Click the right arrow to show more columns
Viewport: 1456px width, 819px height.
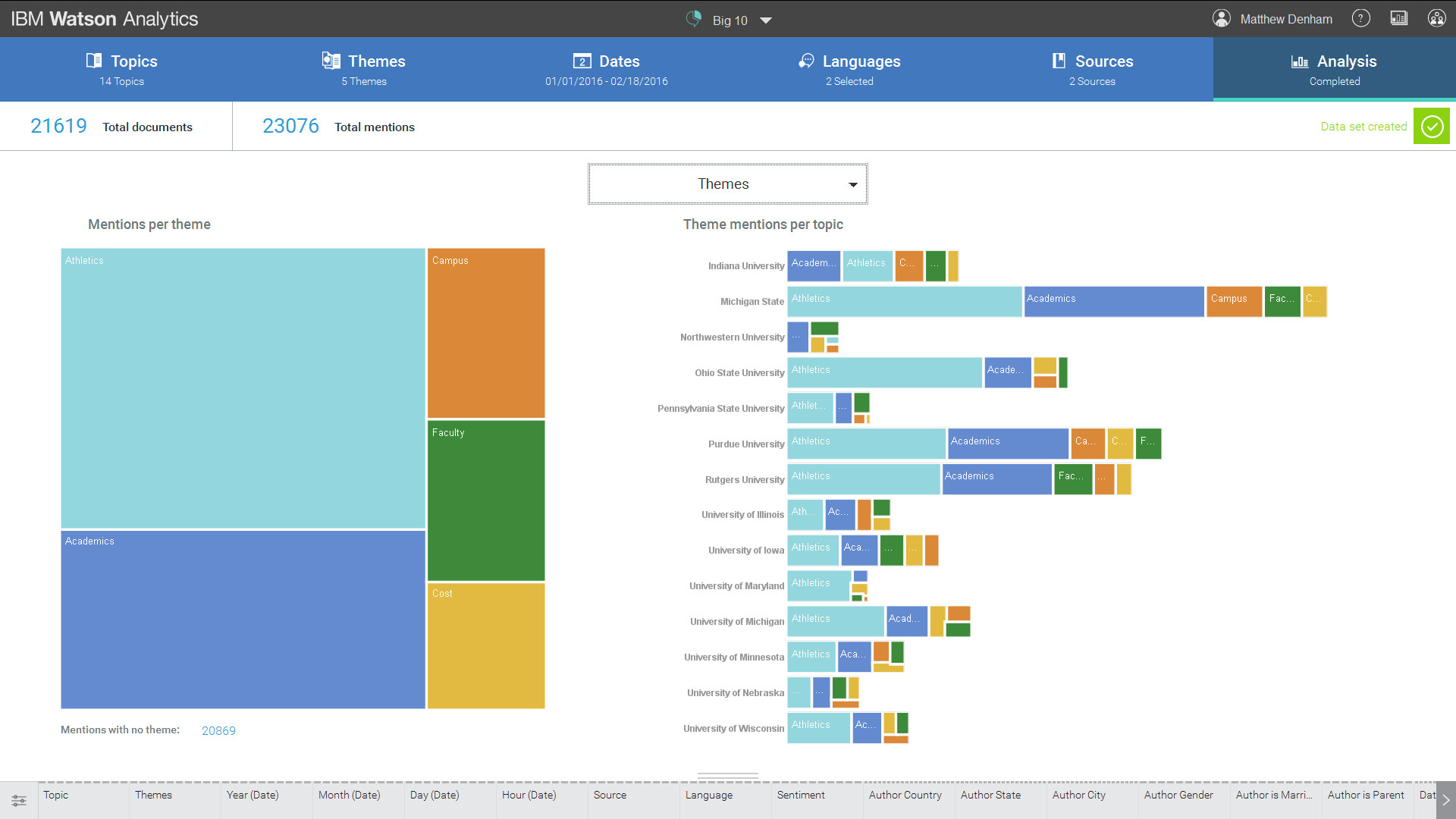[x=1446, y=800]
